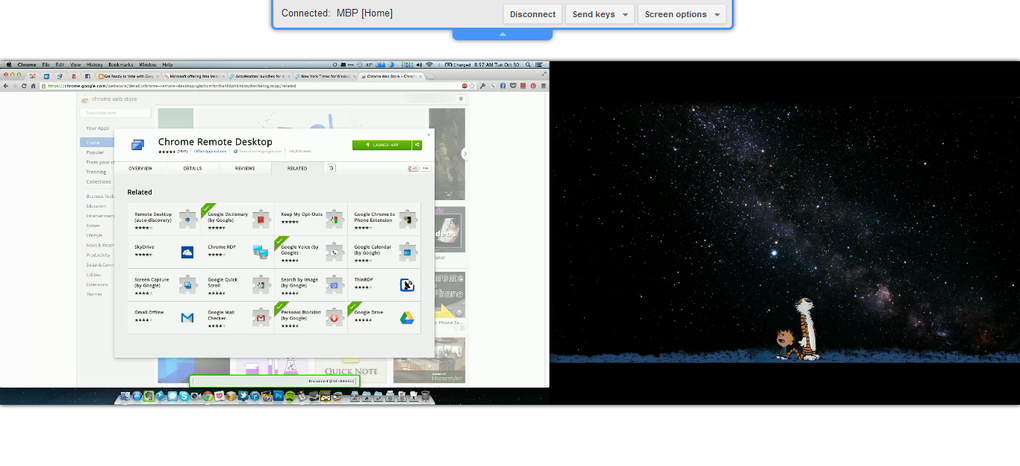
Task: Switch to the Microsoft offering browser tab
Action: (x=194, y=76)
